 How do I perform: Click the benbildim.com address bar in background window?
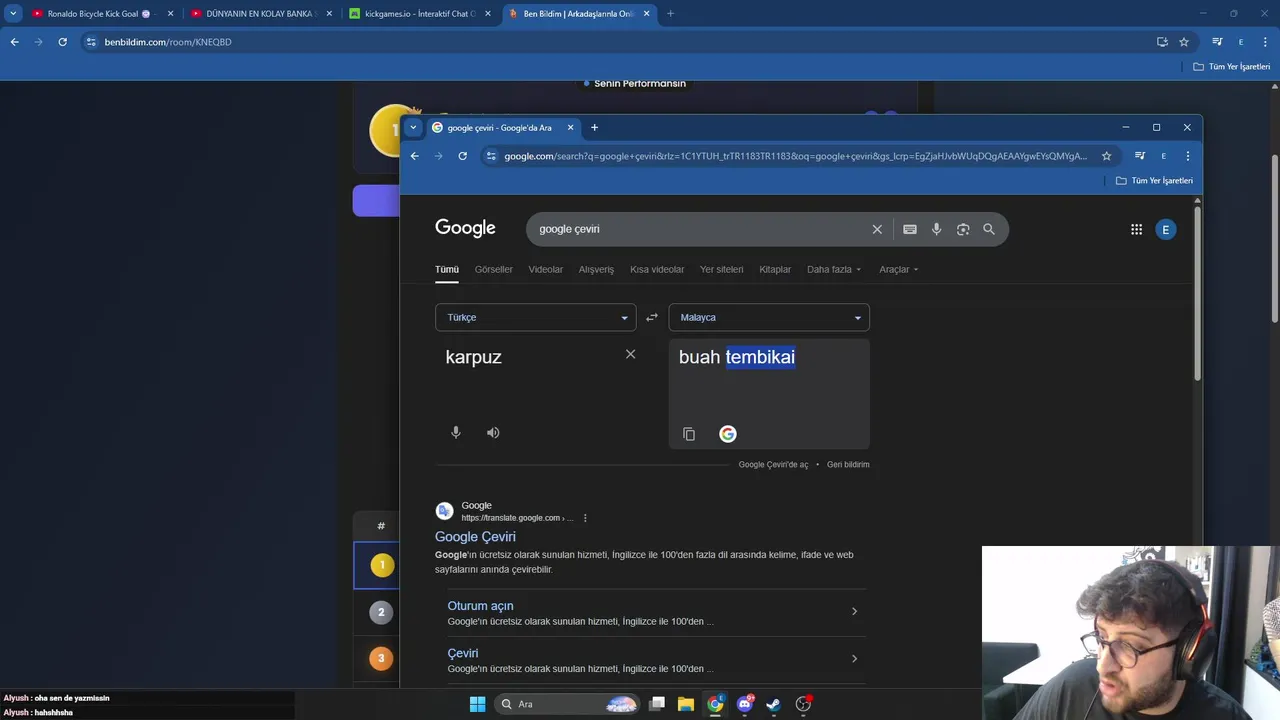pos(620,42)
